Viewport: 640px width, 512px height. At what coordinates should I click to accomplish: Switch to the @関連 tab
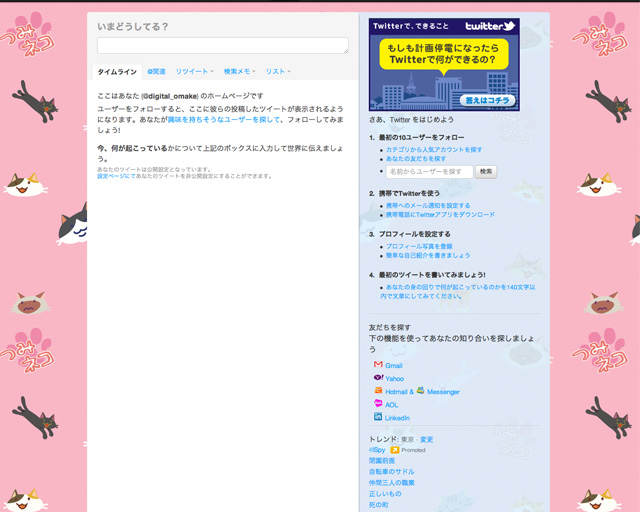[156, 71]
